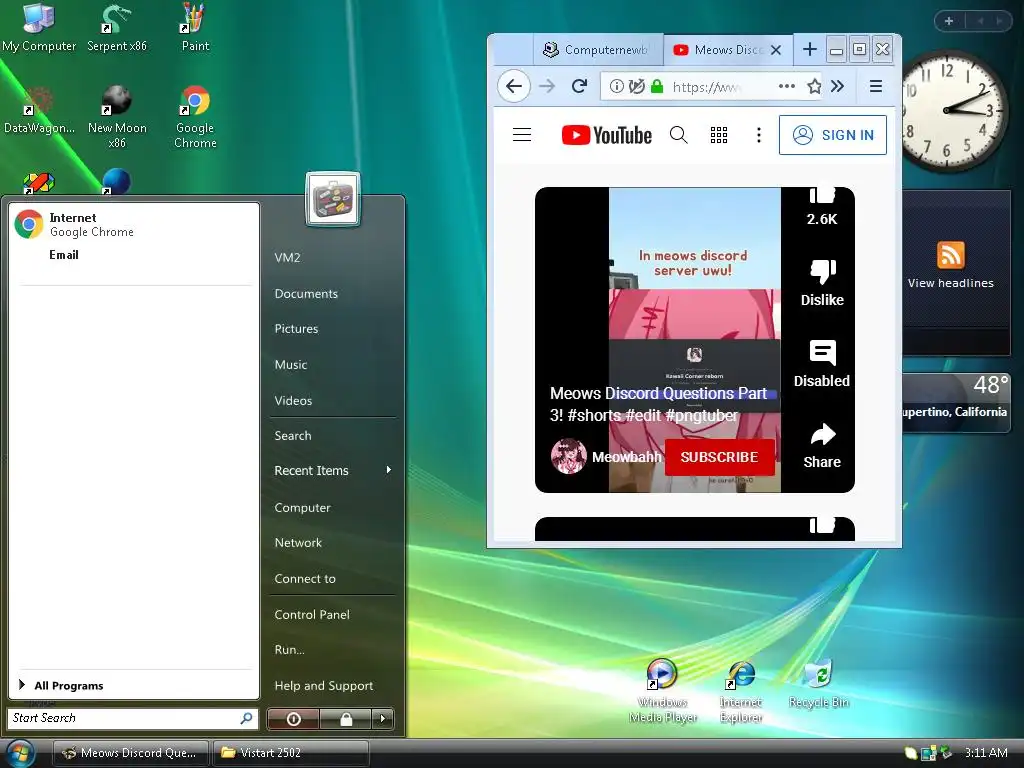Click the Start Search box
Screen dimensions: 1024x768
(x=133, y=718)
